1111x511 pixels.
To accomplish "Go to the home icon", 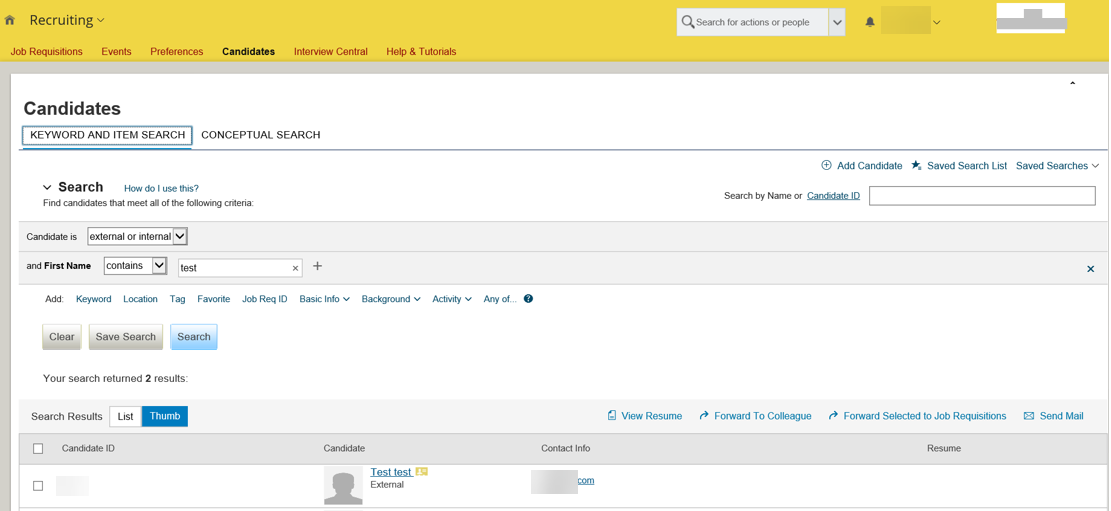I will [10, 21].
